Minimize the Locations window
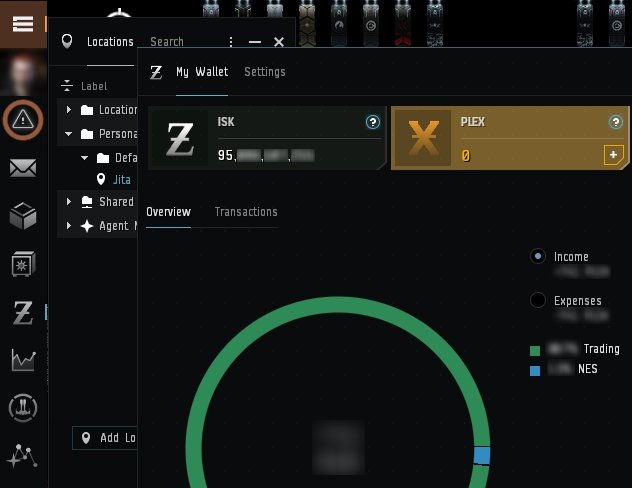 [x=255, y=42]
